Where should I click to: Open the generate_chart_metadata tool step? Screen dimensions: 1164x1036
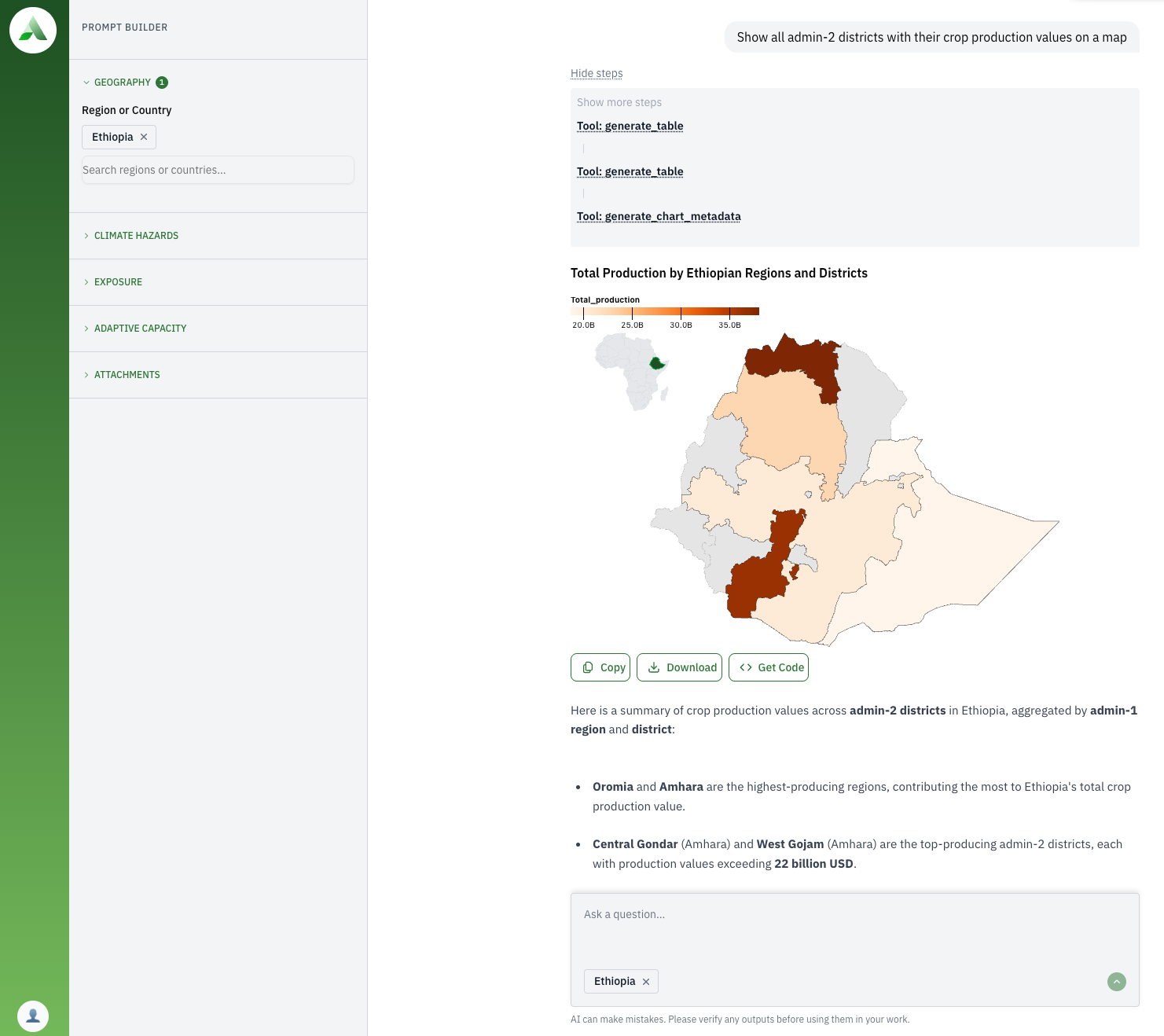(659, 216)
